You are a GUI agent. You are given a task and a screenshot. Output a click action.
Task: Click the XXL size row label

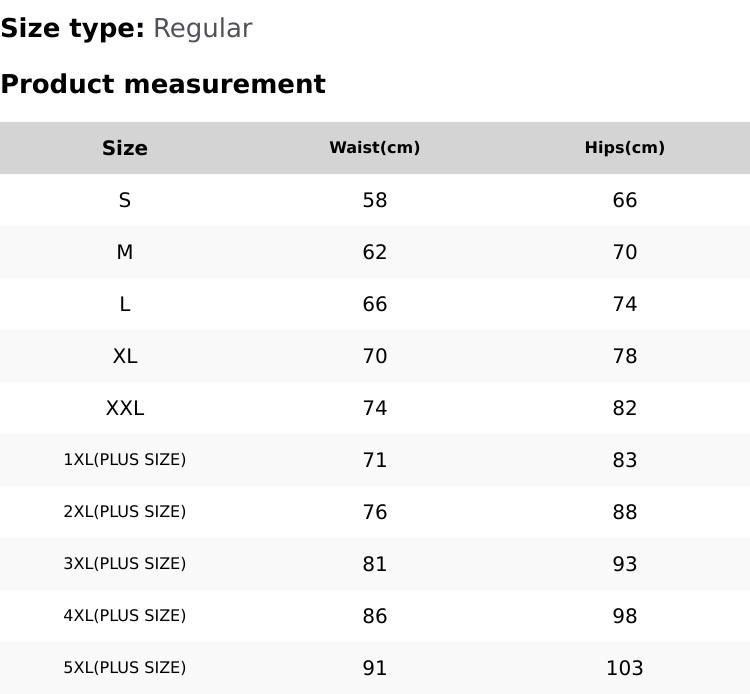point(125,408)
